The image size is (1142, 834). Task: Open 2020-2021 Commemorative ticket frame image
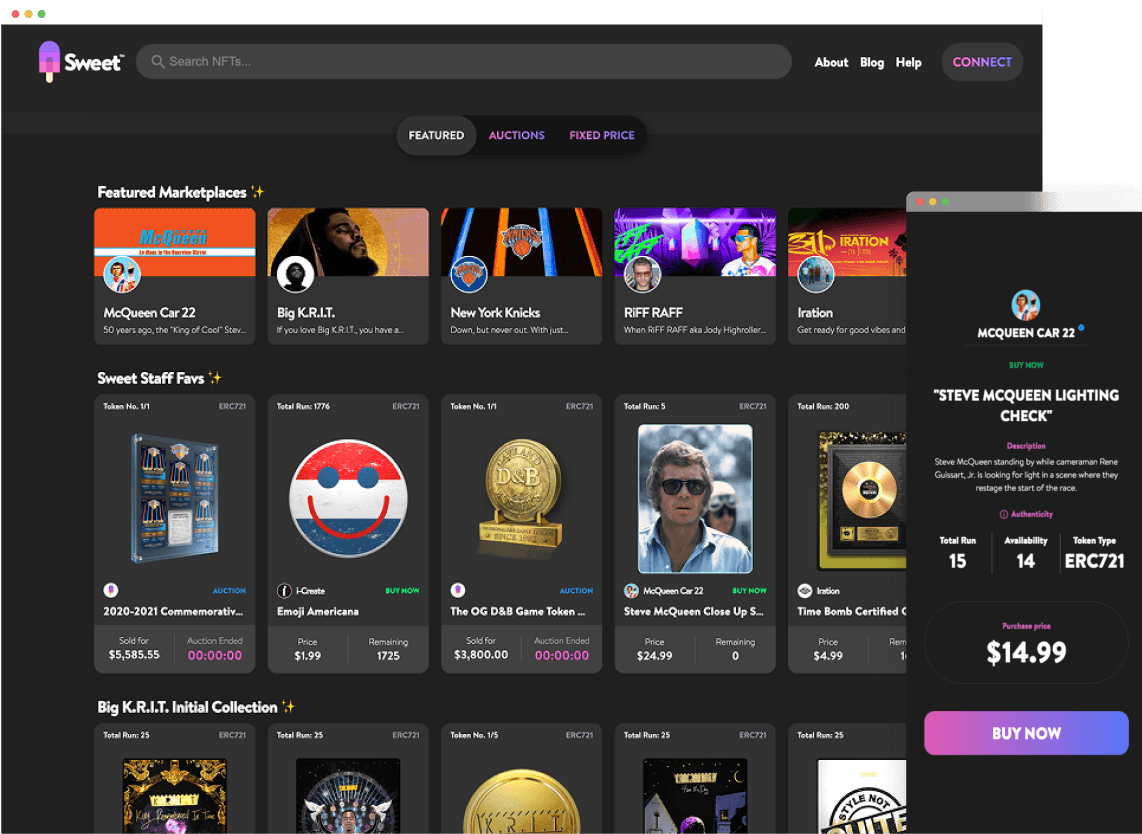pyautogui.click(x=175, y=499)
